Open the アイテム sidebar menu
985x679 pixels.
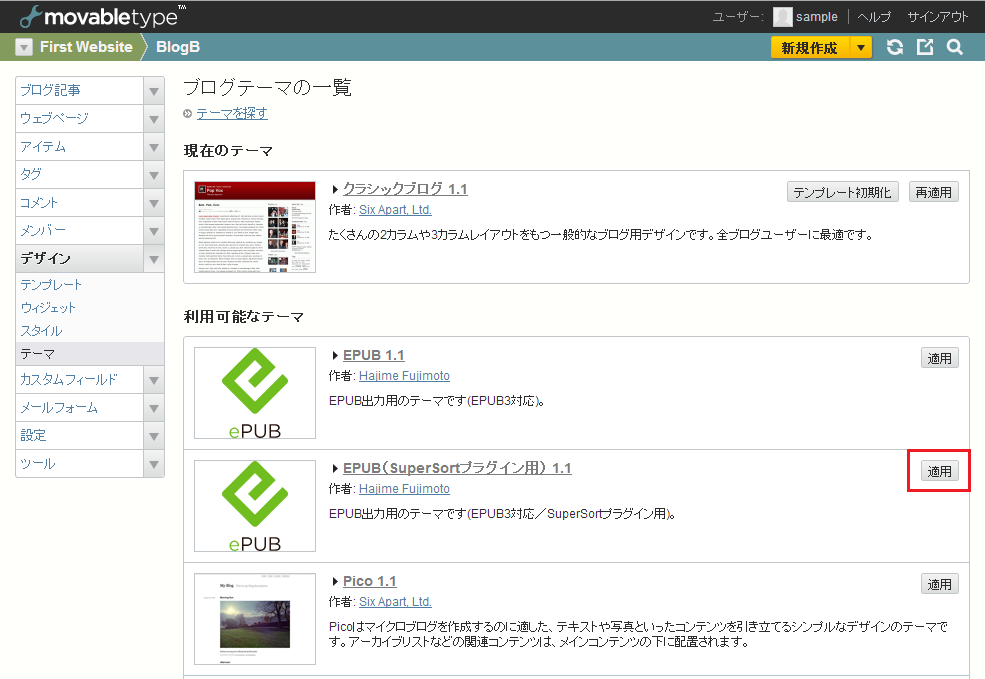pyautogui.click(x=80, y=146)
